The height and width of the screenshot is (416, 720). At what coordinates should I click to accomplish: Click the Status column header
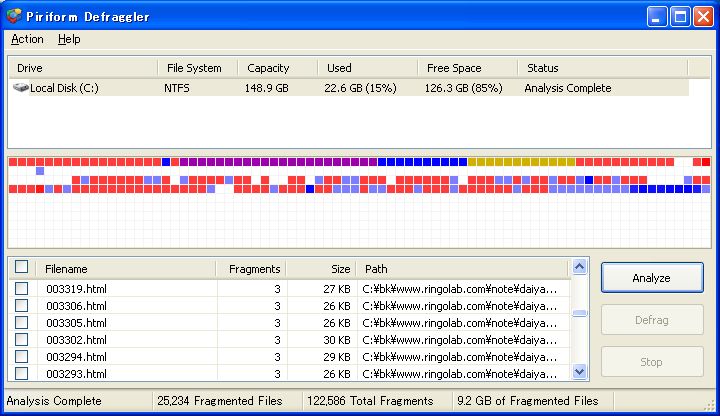[602, 68]
